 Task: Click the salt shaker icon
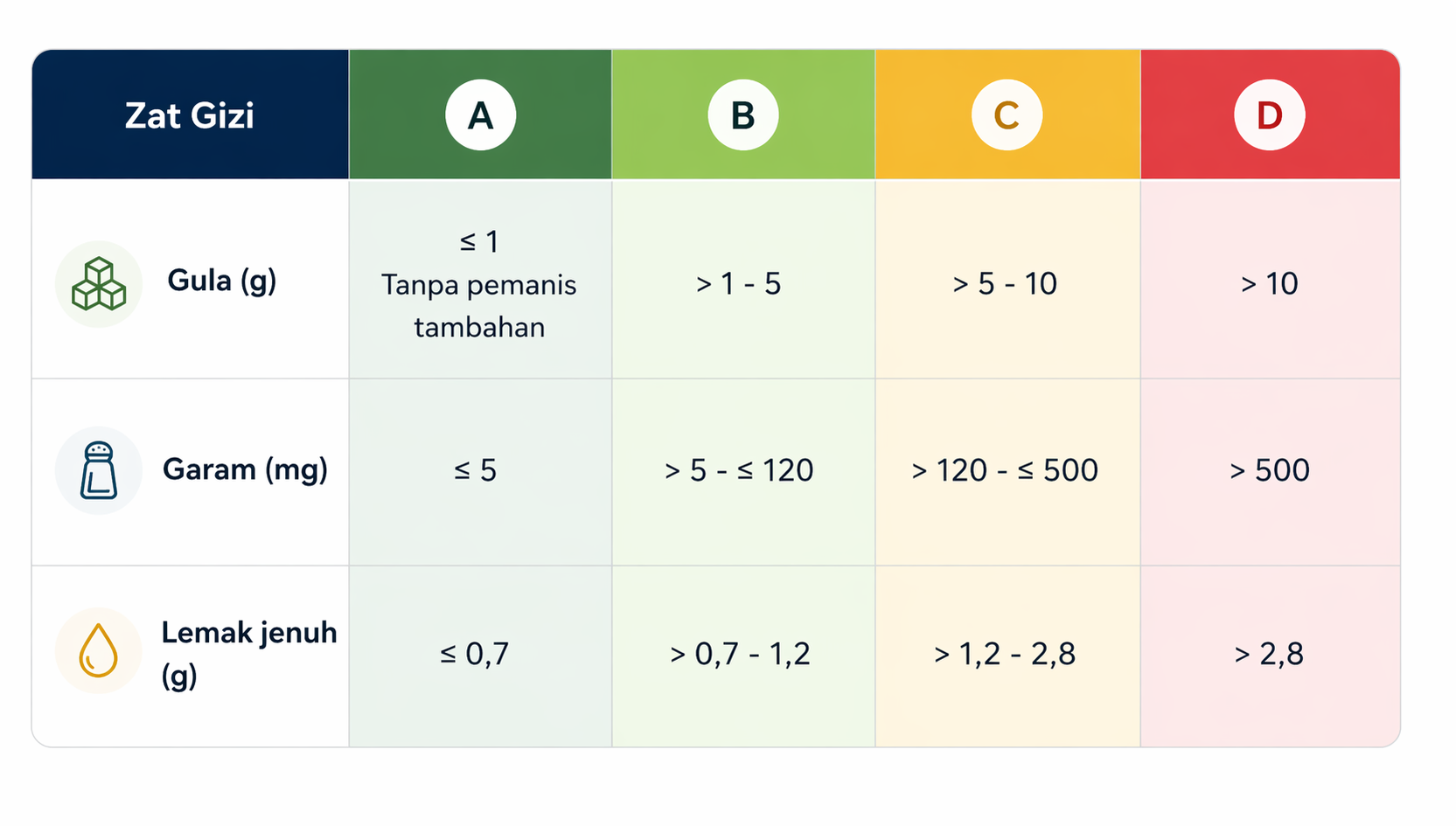[99, 470]
